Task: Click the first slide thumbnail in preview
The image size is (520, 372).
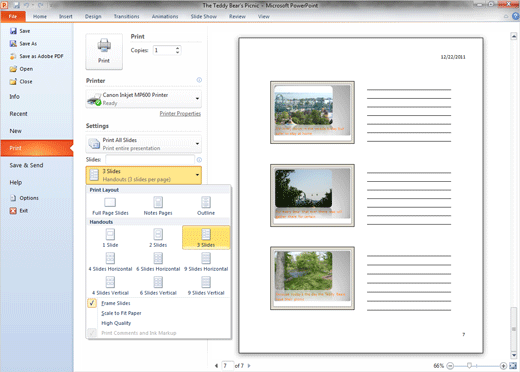Action: [x=312, y=112]
